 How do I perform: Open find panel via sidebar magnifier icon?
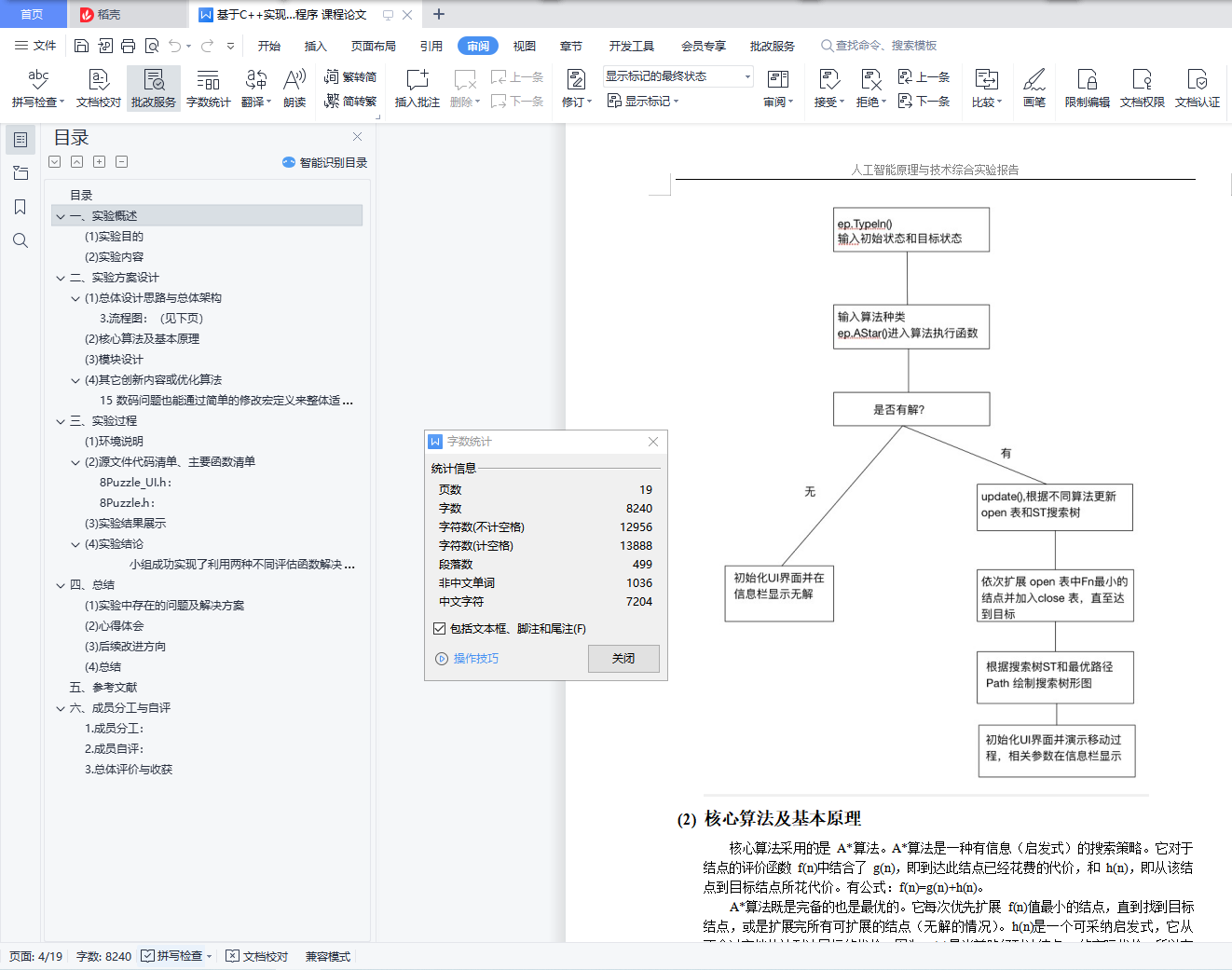point(21,240)
